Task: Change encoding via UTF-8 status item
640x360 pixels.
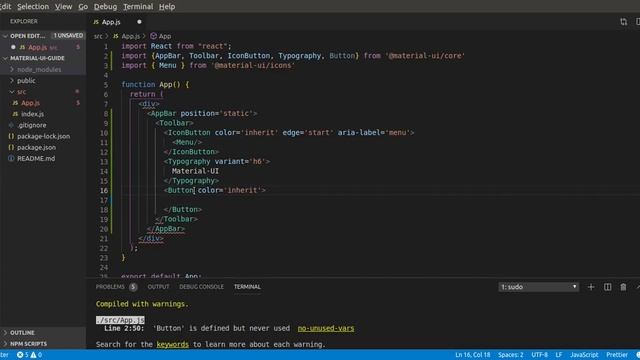Action: [x=540, y=355]
